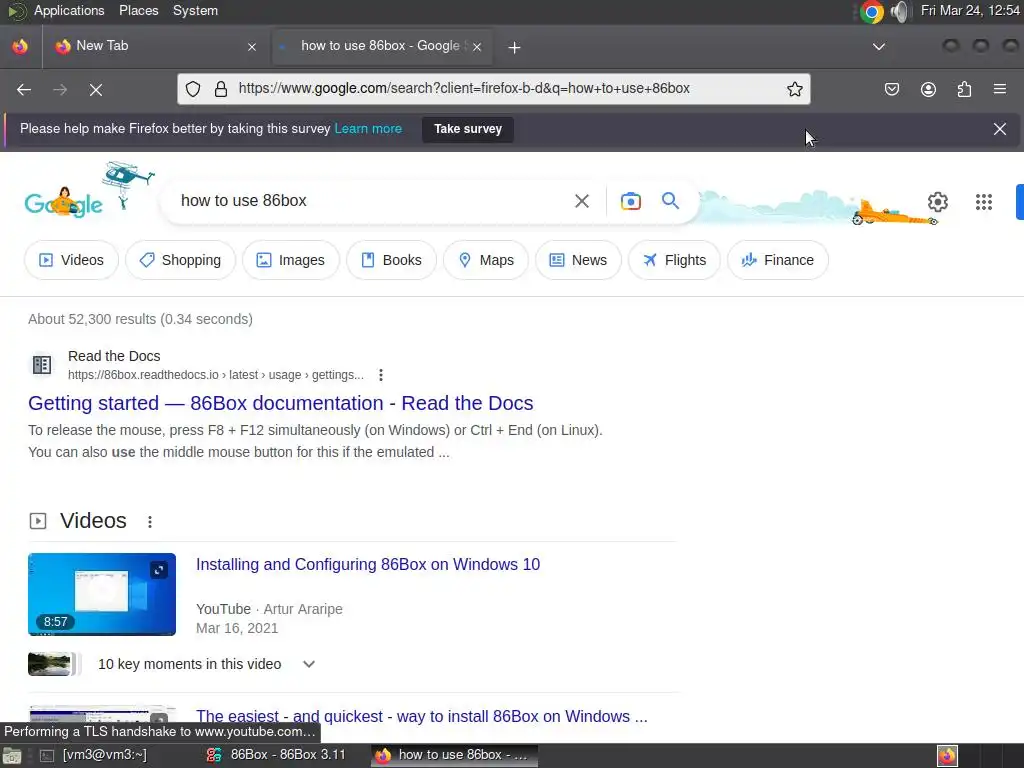Open more options for Read the Docs result
1024x768 pixels.
coord(381,375)
